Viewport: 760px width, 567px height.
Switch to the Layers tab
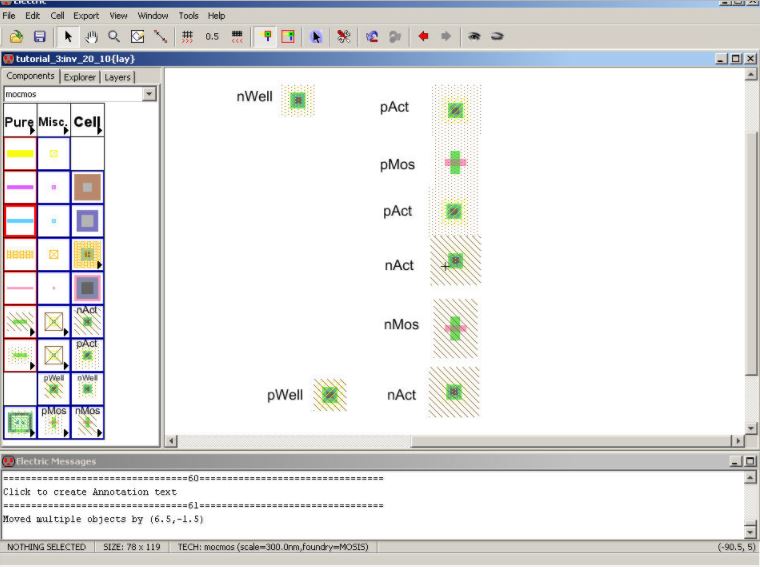tap(117, 77)
